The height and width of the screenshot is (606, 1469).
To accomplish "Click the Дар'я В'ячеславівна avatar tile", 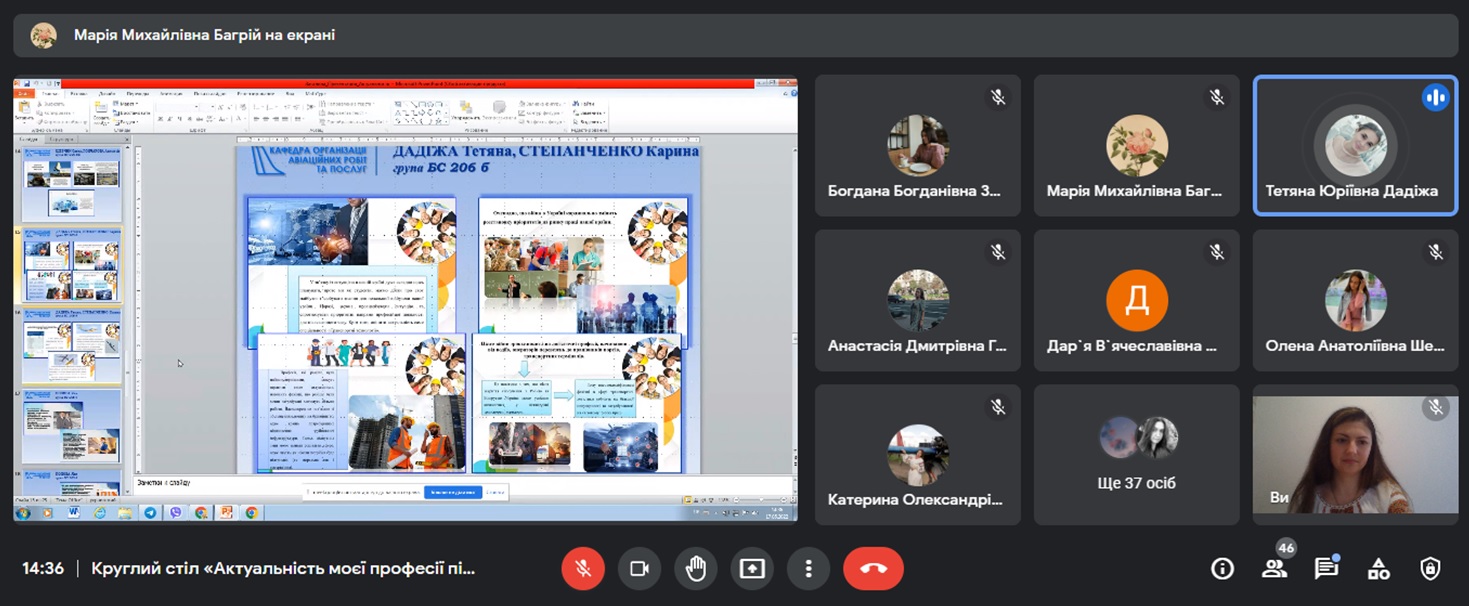I will [1136, 300].
